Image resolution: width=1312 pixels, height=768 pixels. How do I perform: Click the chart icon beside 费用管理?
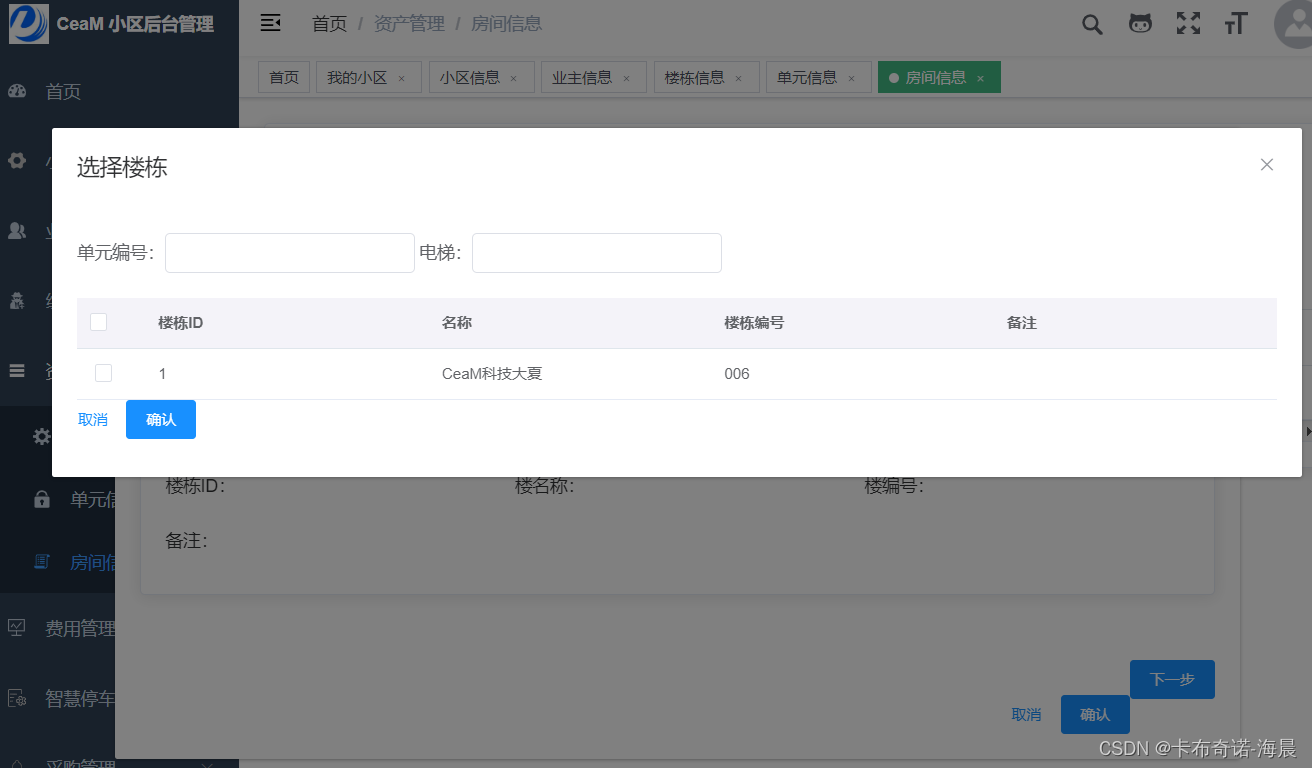(17, 627)
